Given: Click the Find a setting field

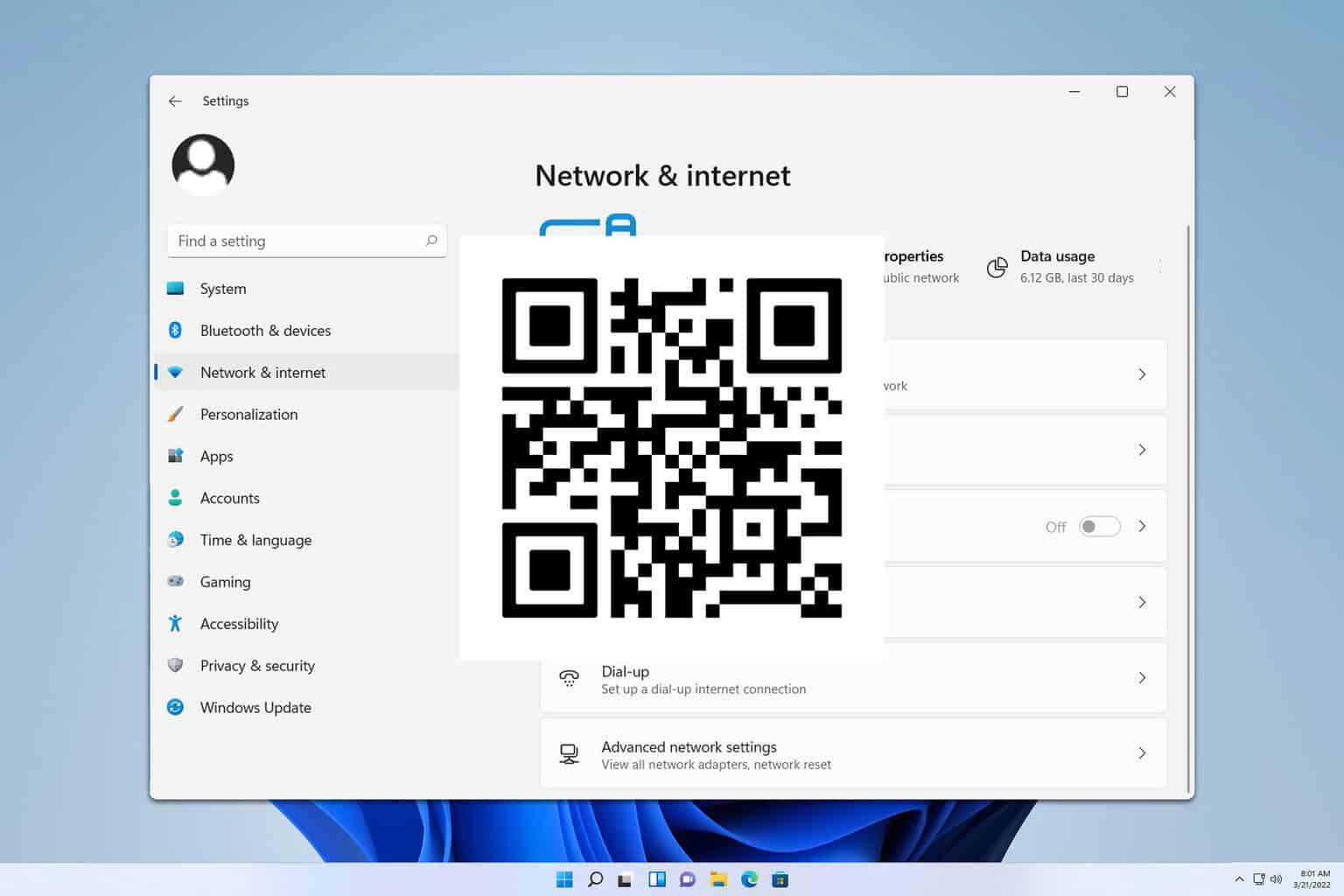Looking at the screenshot, I should tap(306, 241).
